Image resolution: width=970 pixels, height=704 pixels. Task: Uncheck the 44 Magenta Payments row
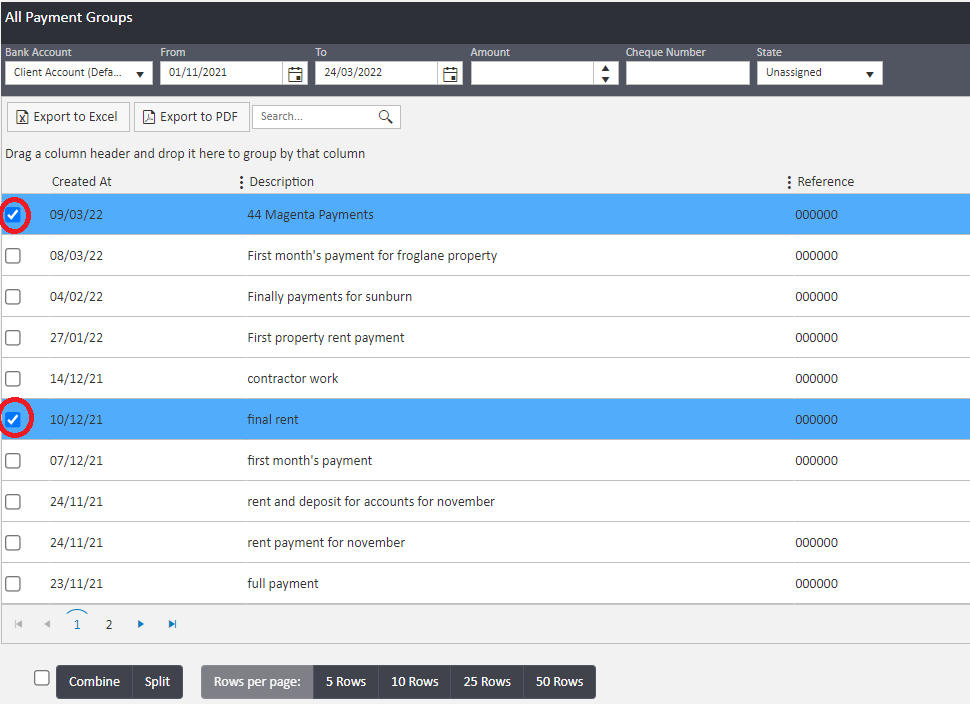[x=13, y=215]
